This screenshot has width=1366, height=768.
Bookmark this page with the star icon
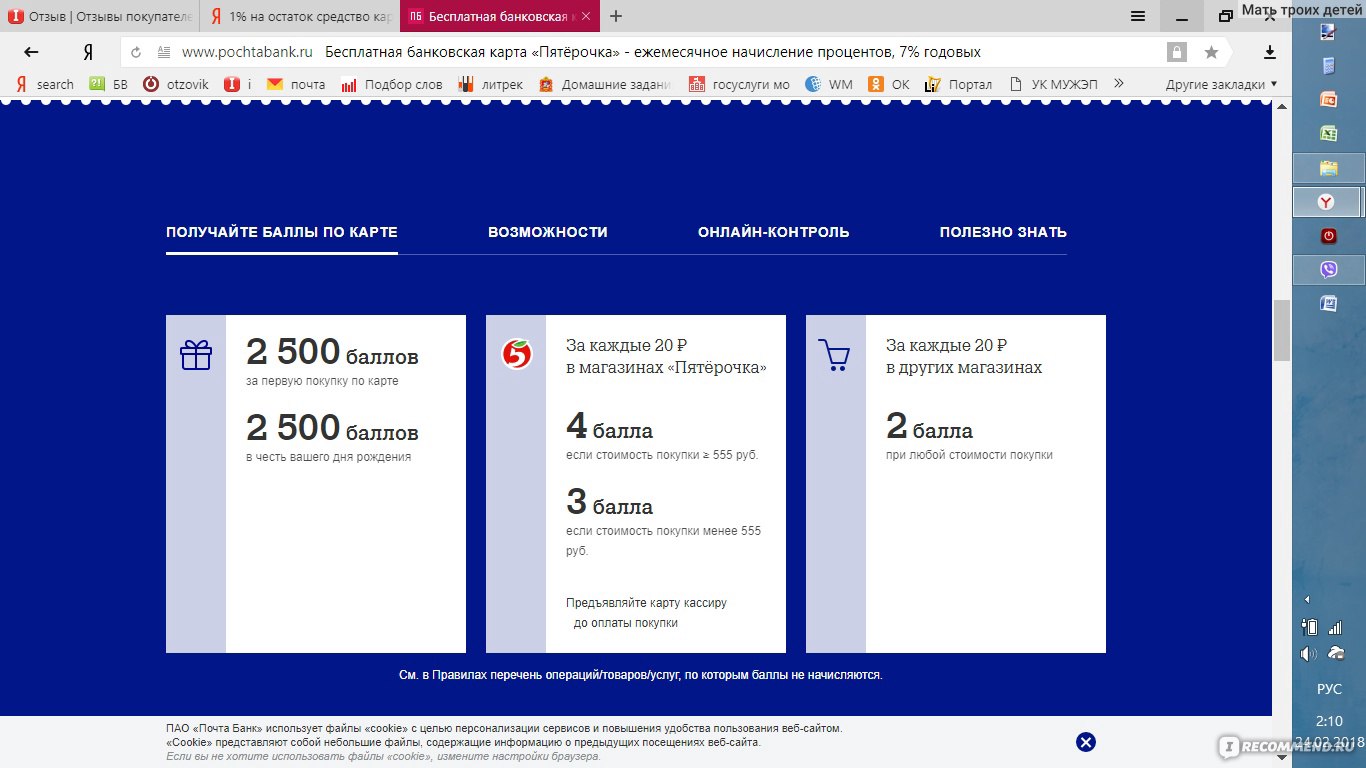click(x=1211, y=52)
